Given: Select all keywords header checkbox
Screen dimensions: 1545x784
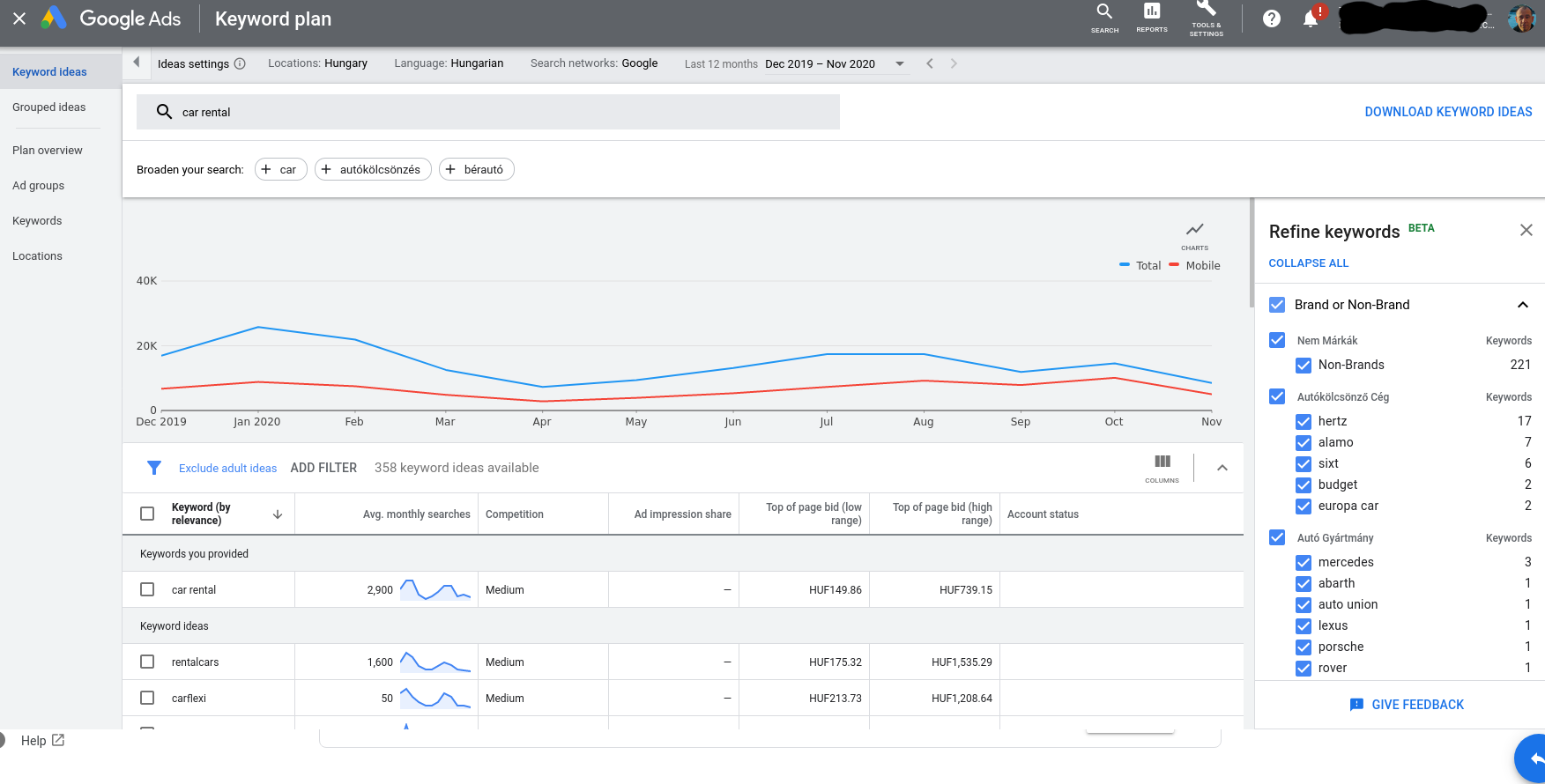Looking at the screenshot, I should pyautogui.click(x=147, y=514).
